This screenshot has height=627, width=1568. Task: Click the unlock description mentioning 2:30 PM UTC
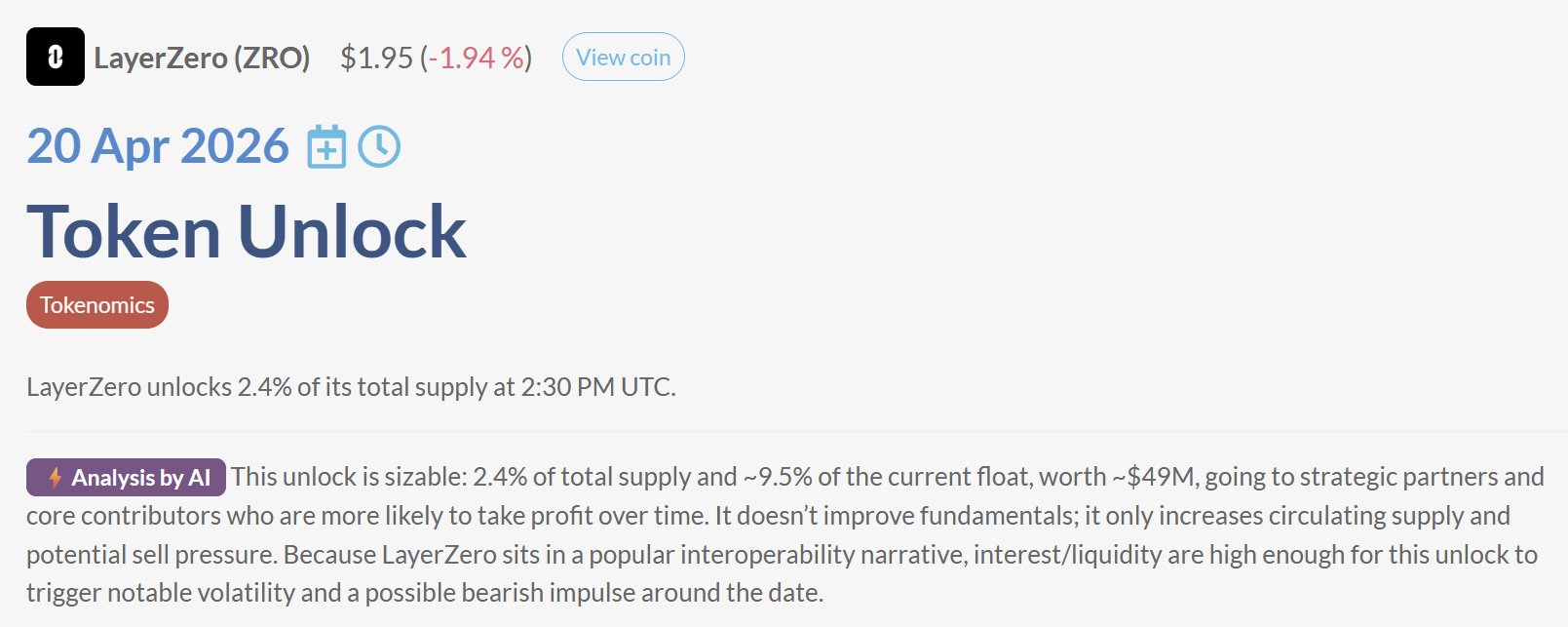[x=351, y=387]
